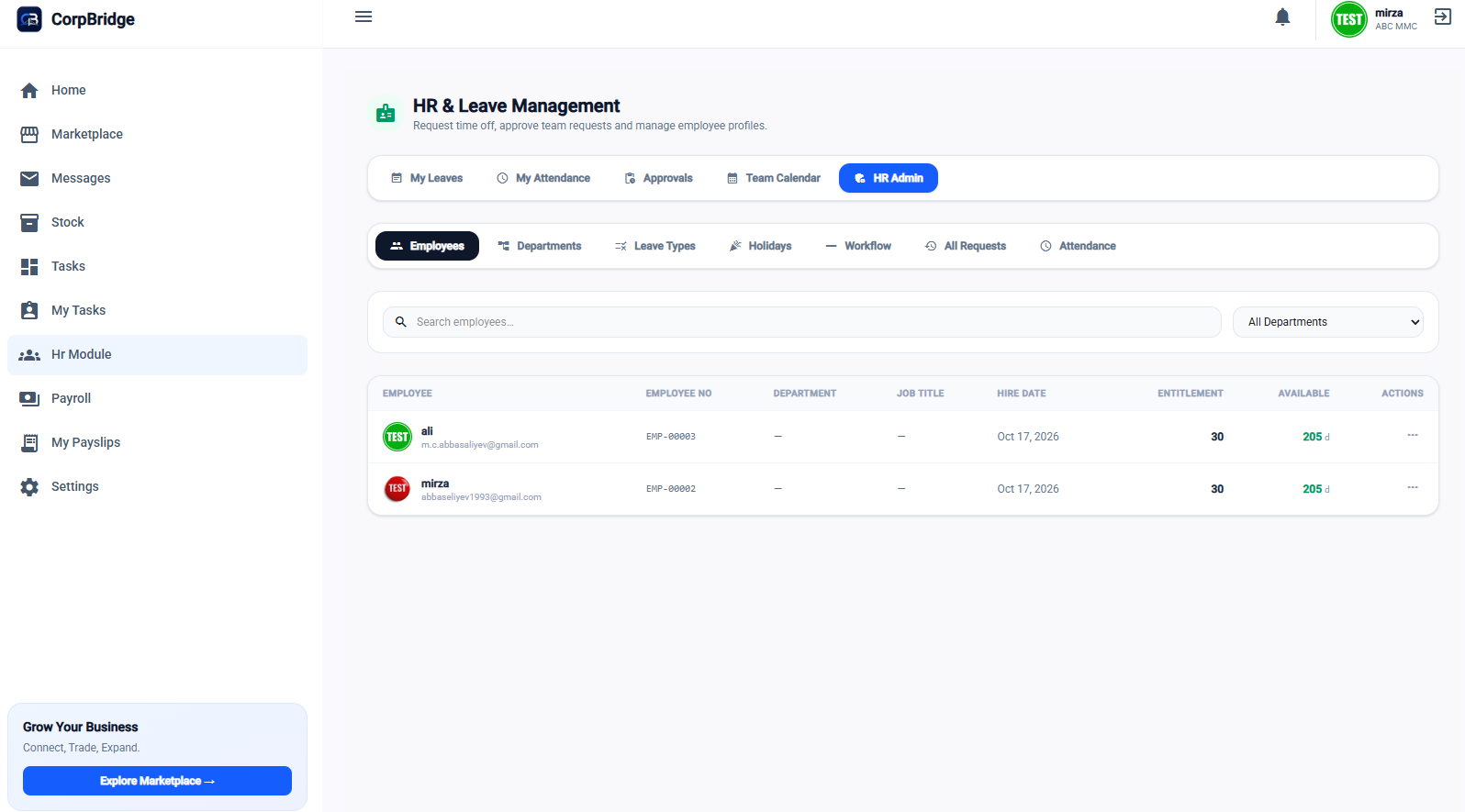
Task: Open the Workflow sub-tab
Action: pos(858,246)
